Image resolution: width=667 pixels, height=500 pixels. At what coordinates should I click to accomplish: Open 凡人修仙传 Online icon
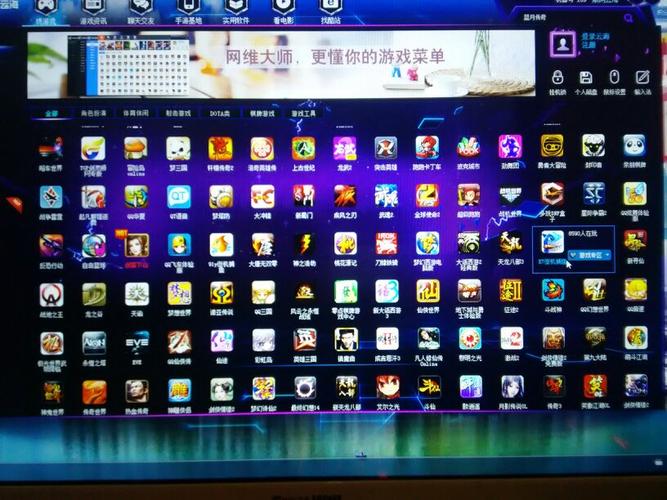tap(428, 340)
